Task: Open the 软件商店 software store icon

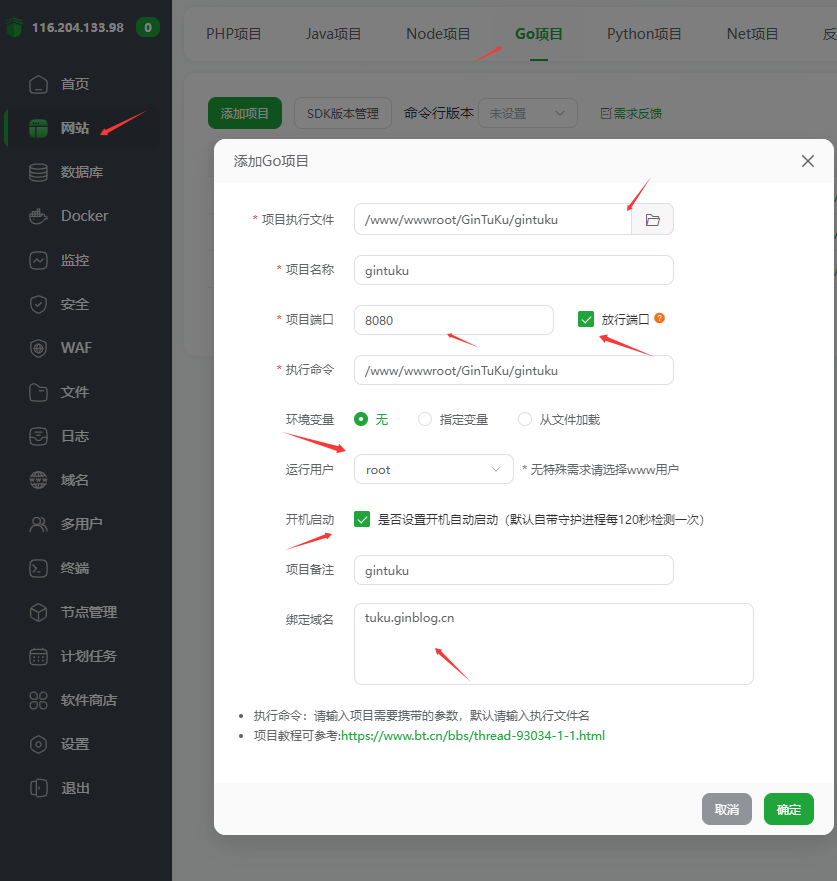Action: pos(38,700)
